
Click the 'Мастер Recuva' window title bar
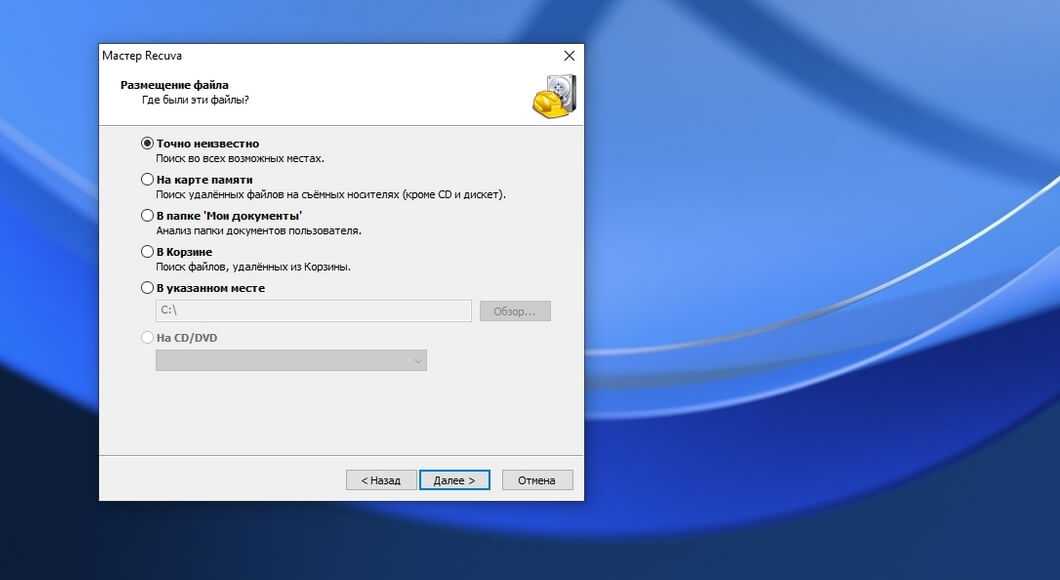click(300, 56)
